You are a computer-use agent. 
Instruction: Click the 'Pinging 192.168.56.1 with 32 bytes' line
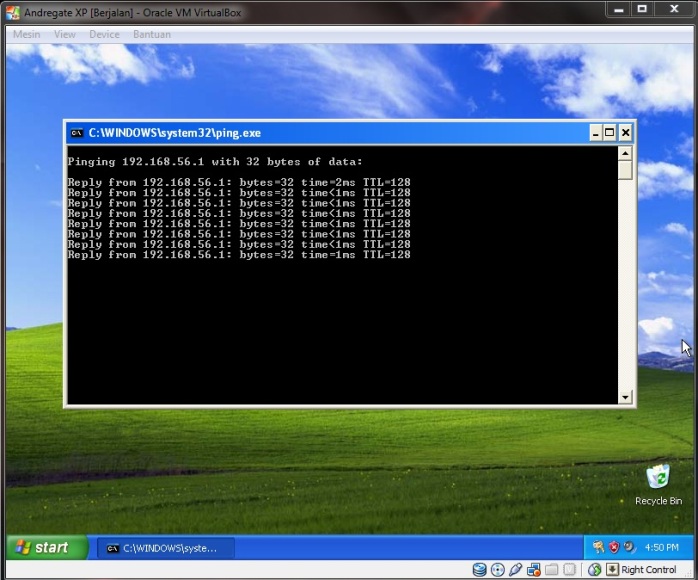click(215, 162)
